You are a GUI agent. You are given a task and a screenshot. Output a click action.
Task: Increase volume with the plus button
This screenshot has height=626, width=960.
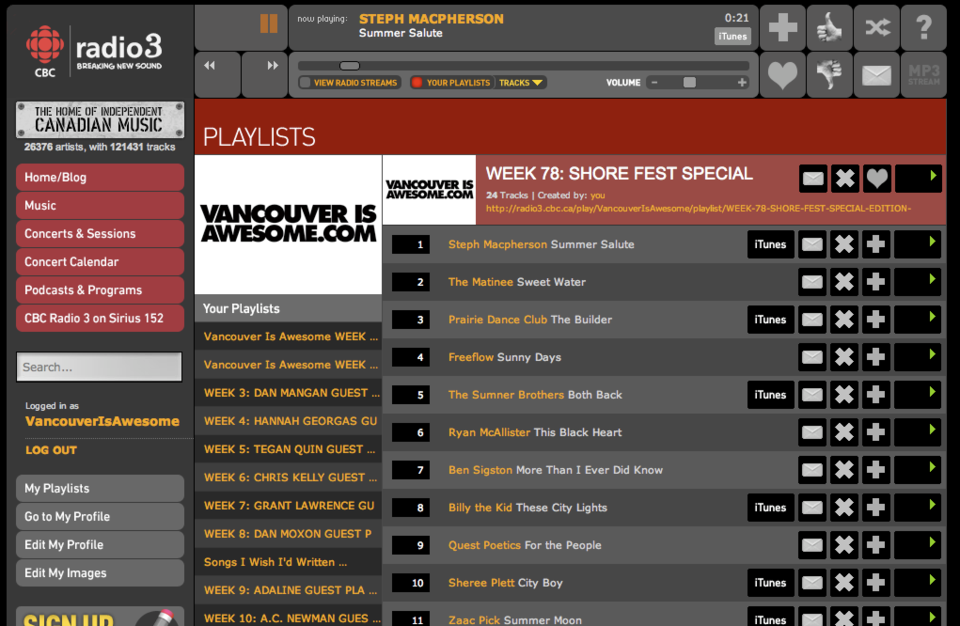[x=742, y=83]
